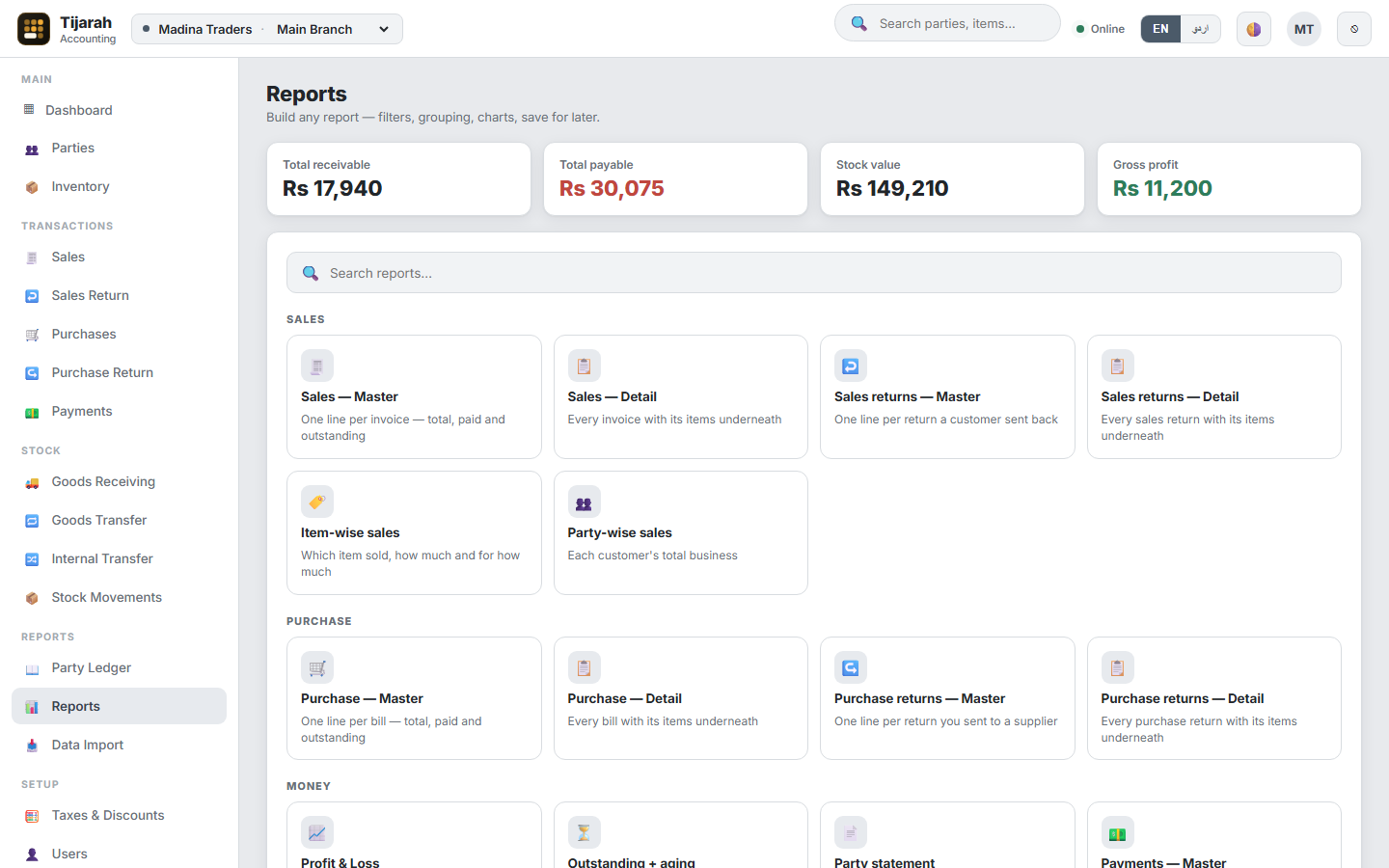
Task: Click the Payments — Master money icon
Action: point(1117,832)
